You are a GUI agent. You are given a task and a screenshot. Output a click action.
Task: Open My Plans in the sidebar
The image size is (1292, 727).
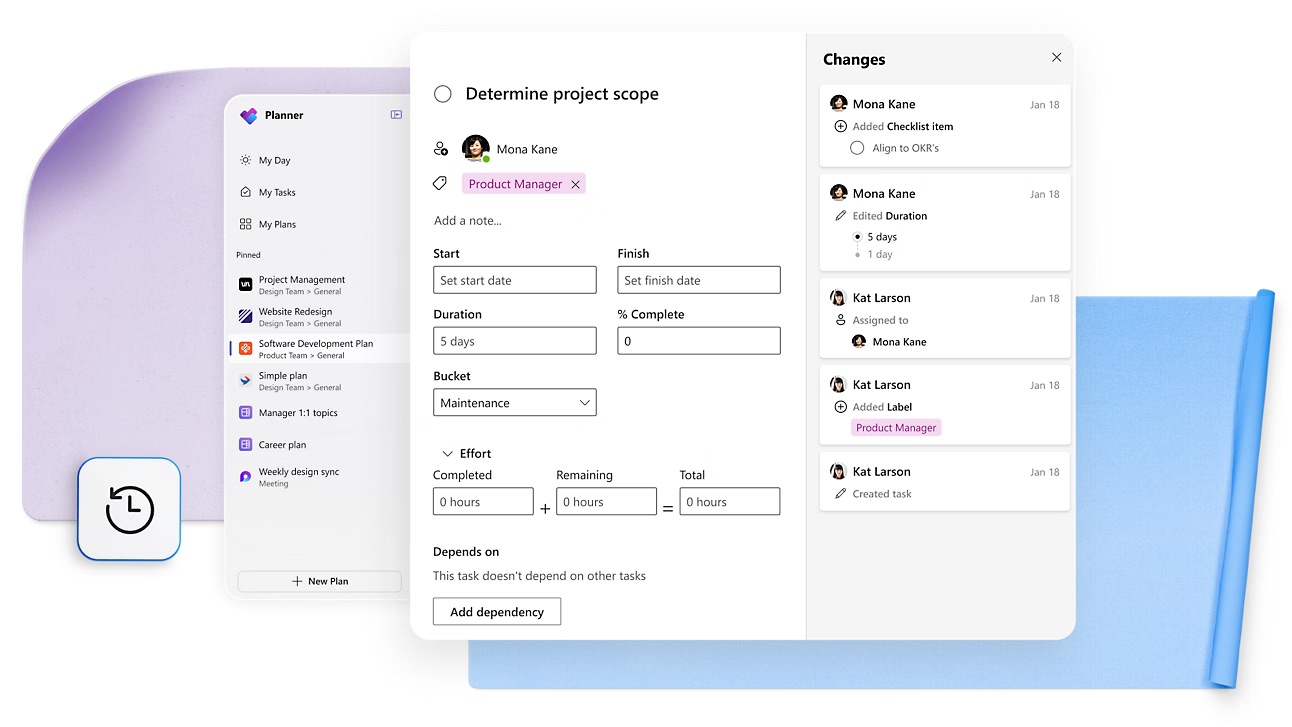(x=276, y=224)
